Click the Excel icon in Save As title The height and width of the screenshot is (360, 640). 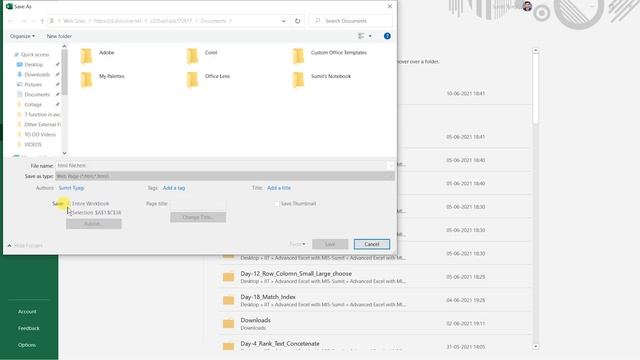[x=9, y=6]
